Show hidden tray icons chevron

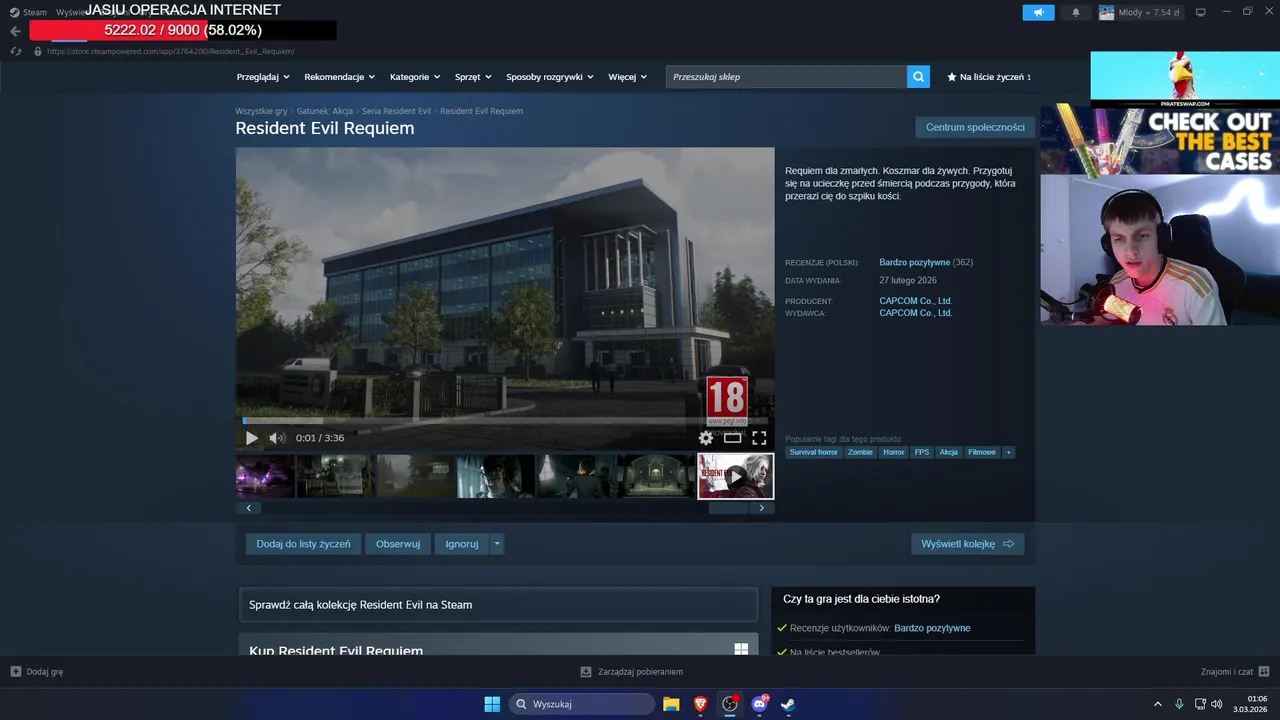tap(1158, 704)
